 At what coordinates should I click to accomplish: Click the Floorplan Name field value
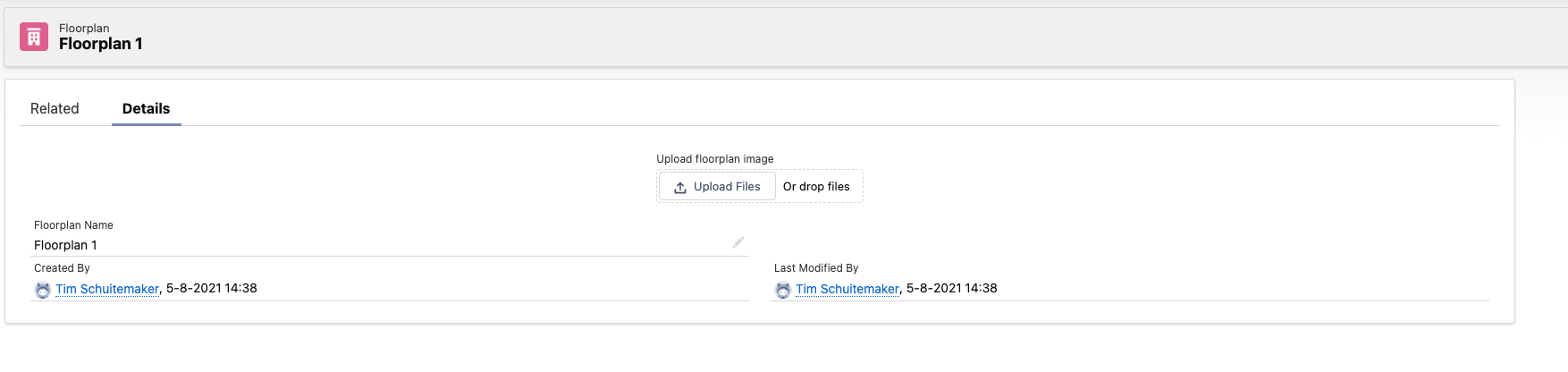(x=65, y=245)
